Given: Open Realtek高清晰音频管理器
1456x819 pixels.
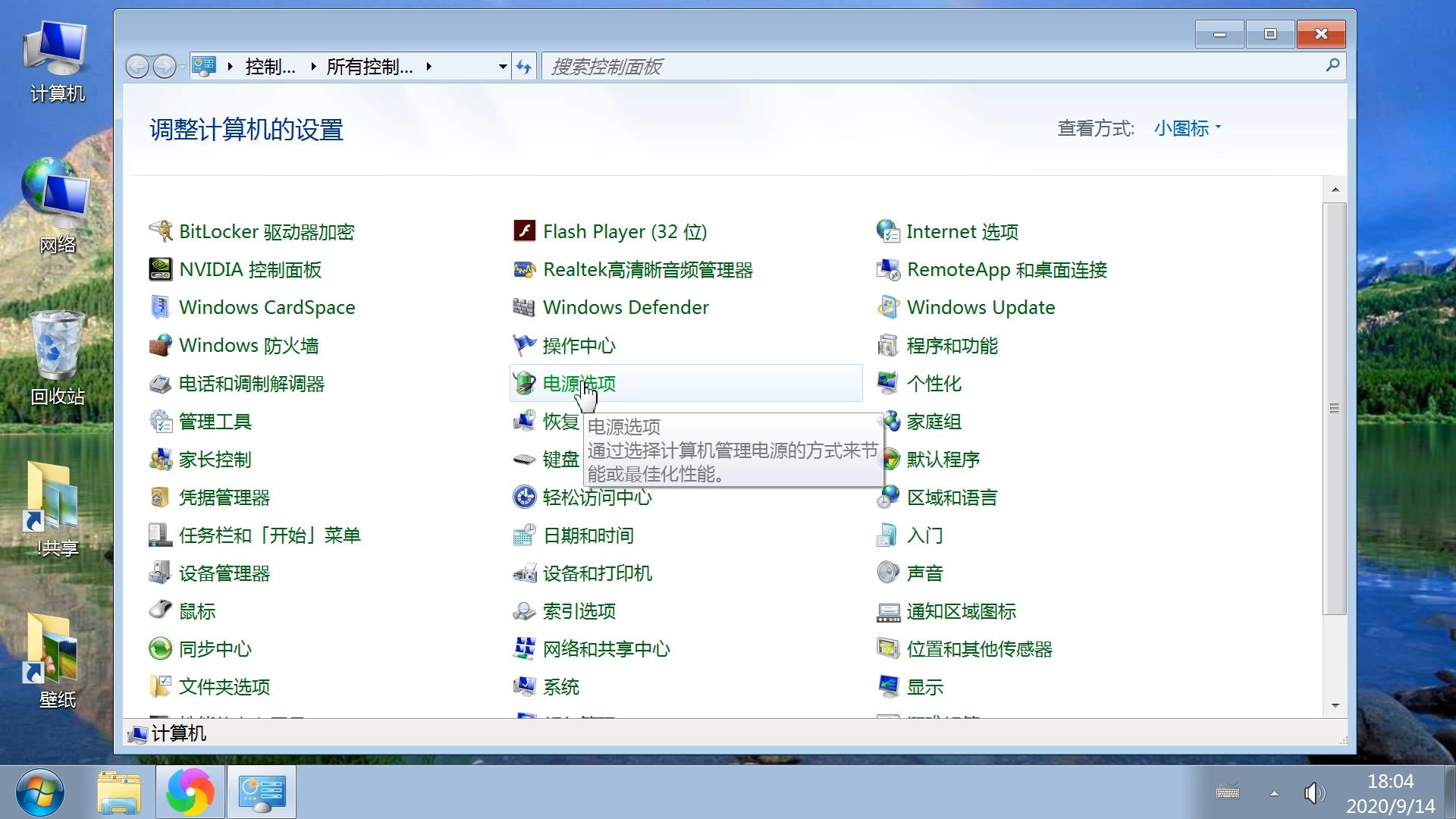Looking at the screenshot, I should coord(648,270).
